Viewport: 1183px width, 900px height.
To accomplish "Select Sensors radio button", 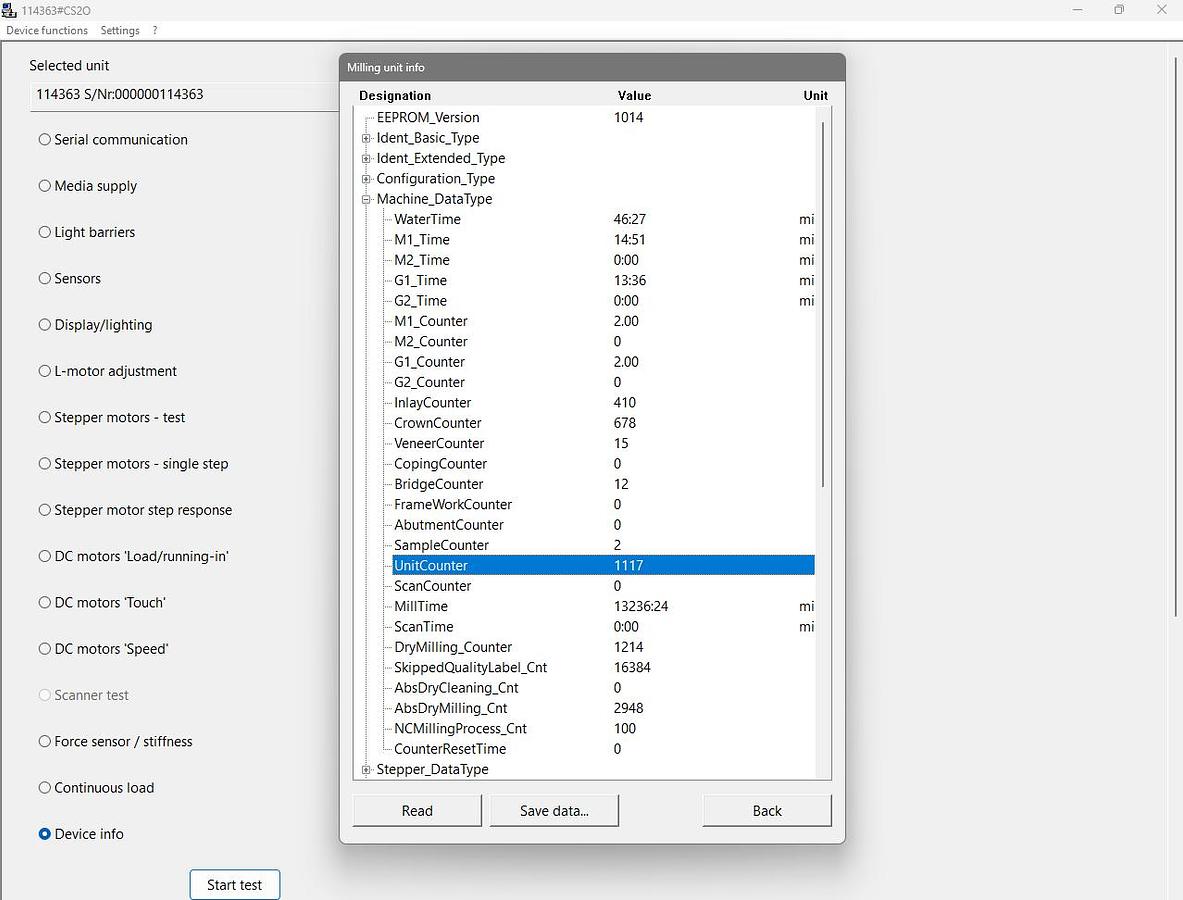I will click(x=69, y=278).
